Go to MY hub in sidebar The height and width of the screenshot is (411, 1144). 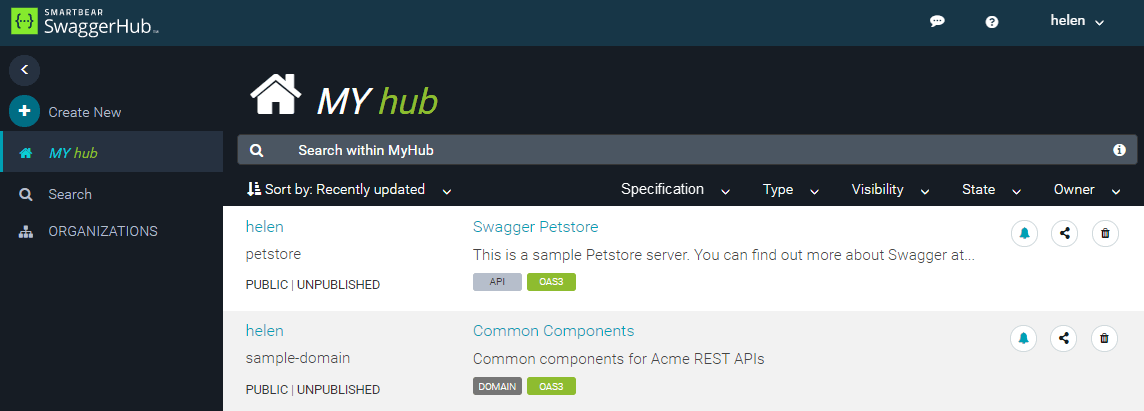73,153
